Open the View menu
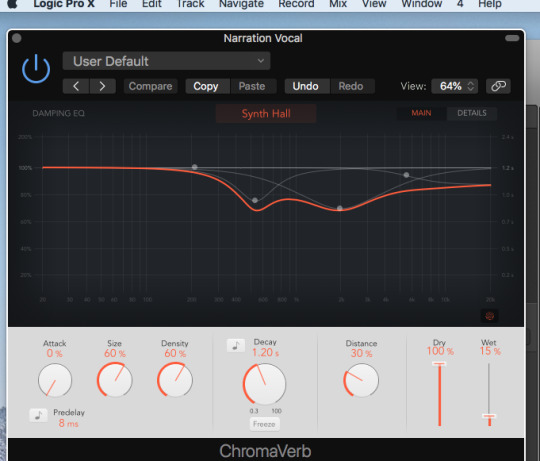This screenshot has width=540, height=461. coord(374,4)
